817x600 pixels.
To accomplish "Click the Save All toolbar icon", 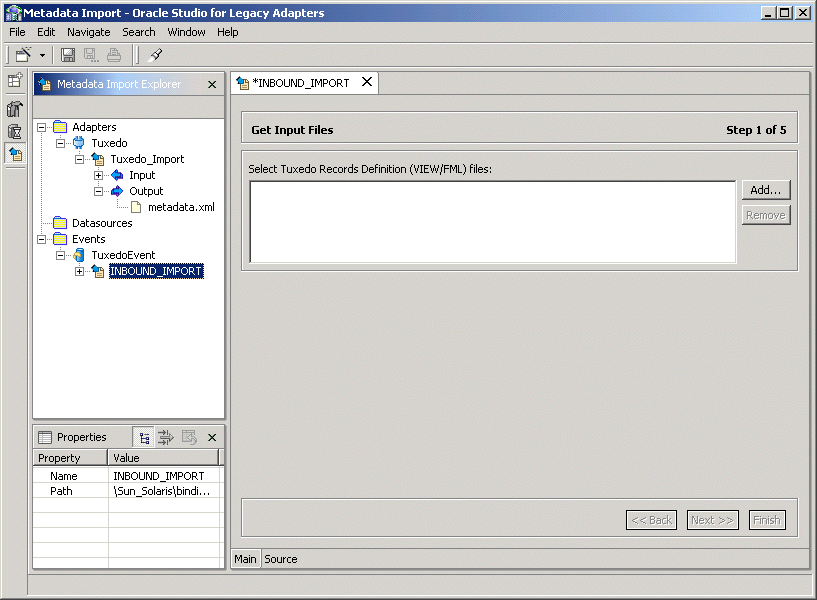I will coord(91,55).
